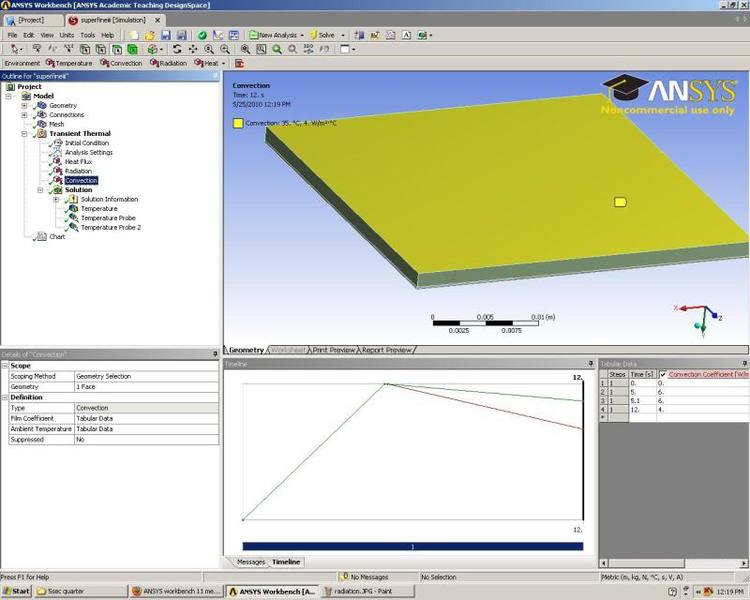The height and width of the screenshot is (600, 750).
Task: Open the Edit menu
Action: [x=29, y=35]
